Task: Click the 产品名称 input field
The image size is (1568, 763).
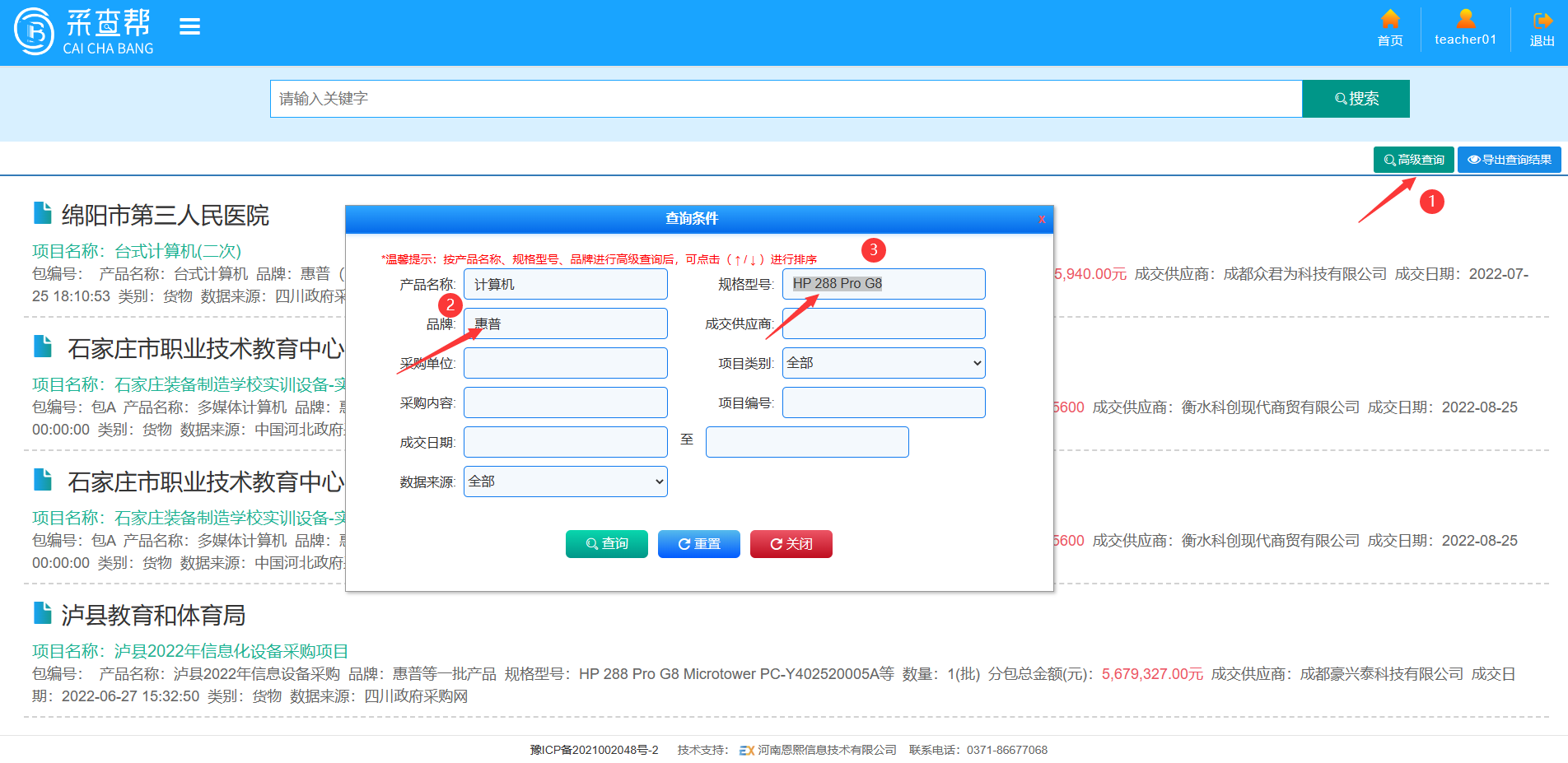Action: pos(565,284)
